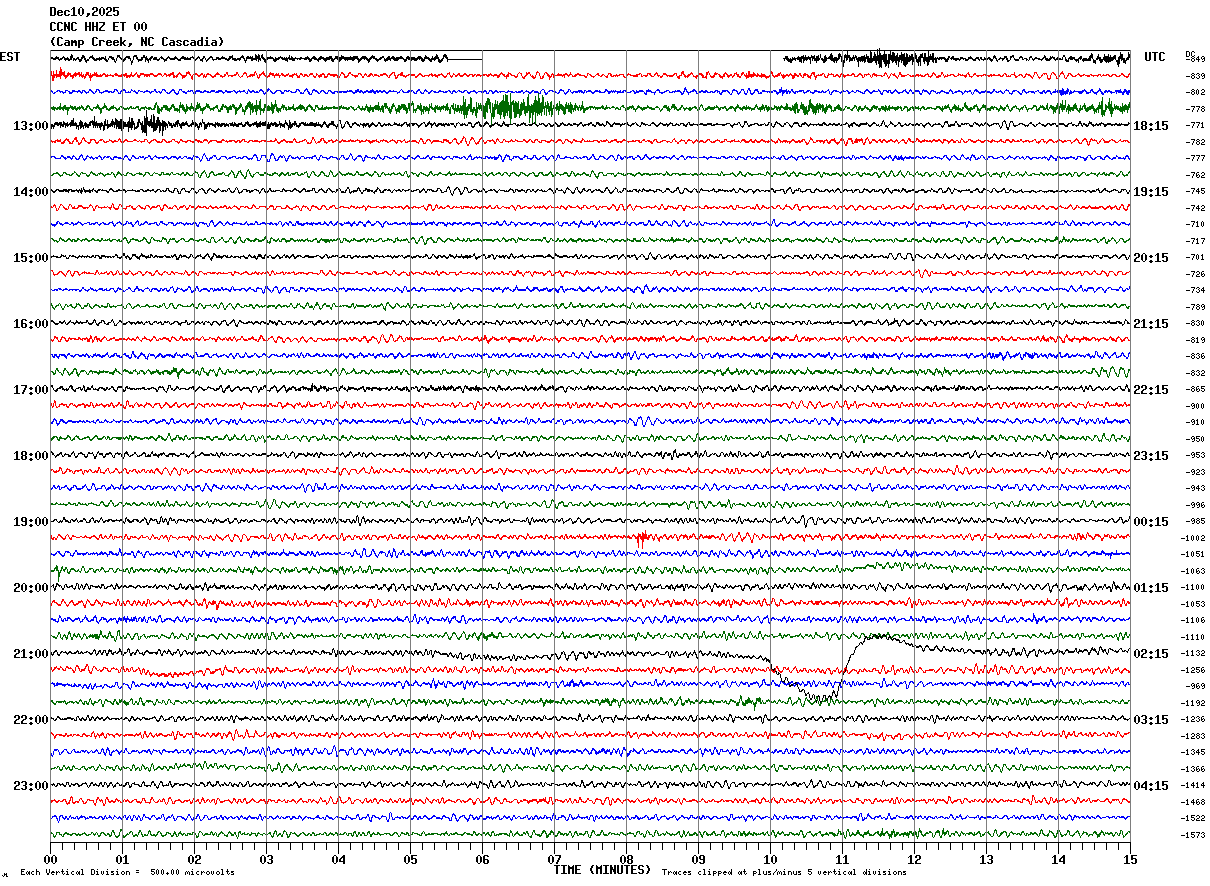The height and width of the screenshot is (886, 1210).
Task: Click the DC offset value -1063
Action: 1194,571
